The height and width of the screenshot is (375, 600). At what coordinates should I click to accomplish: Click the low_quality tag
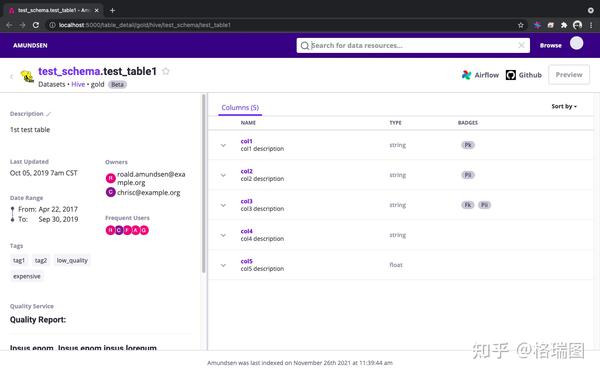coord(72,261)
